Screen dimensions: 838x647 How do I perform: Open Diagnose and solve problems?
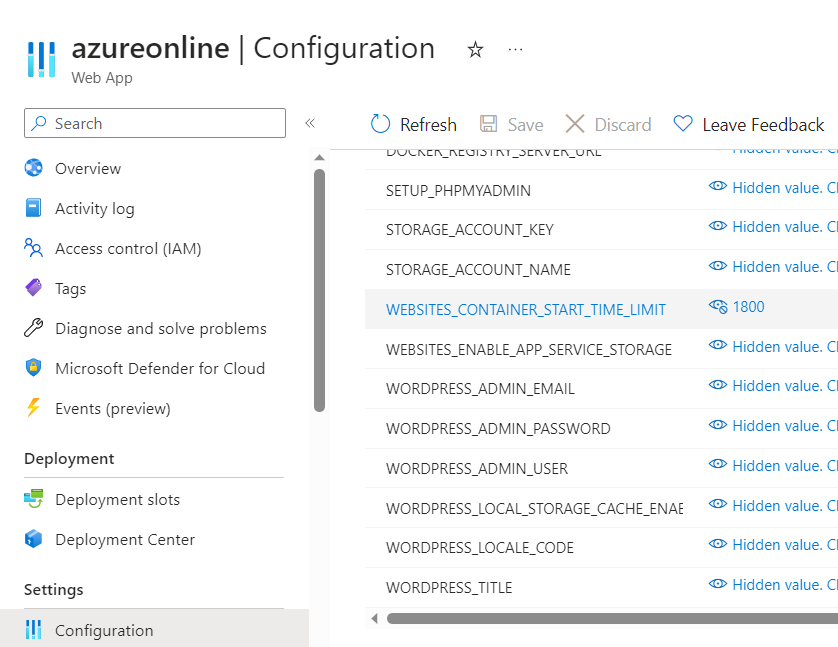[x=161, y=329]
